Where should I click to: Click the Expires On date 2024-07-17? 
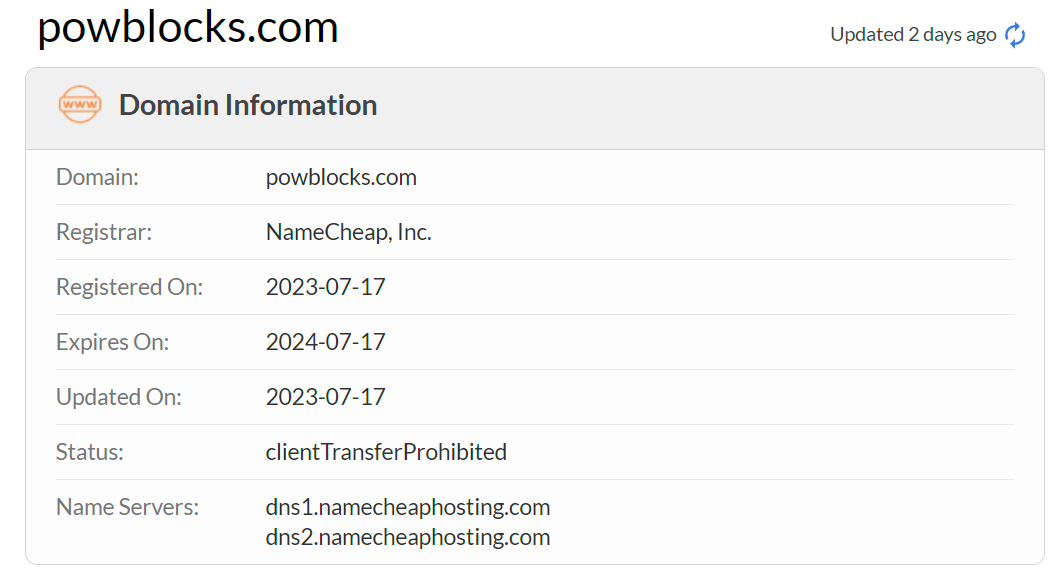[325, 342]
